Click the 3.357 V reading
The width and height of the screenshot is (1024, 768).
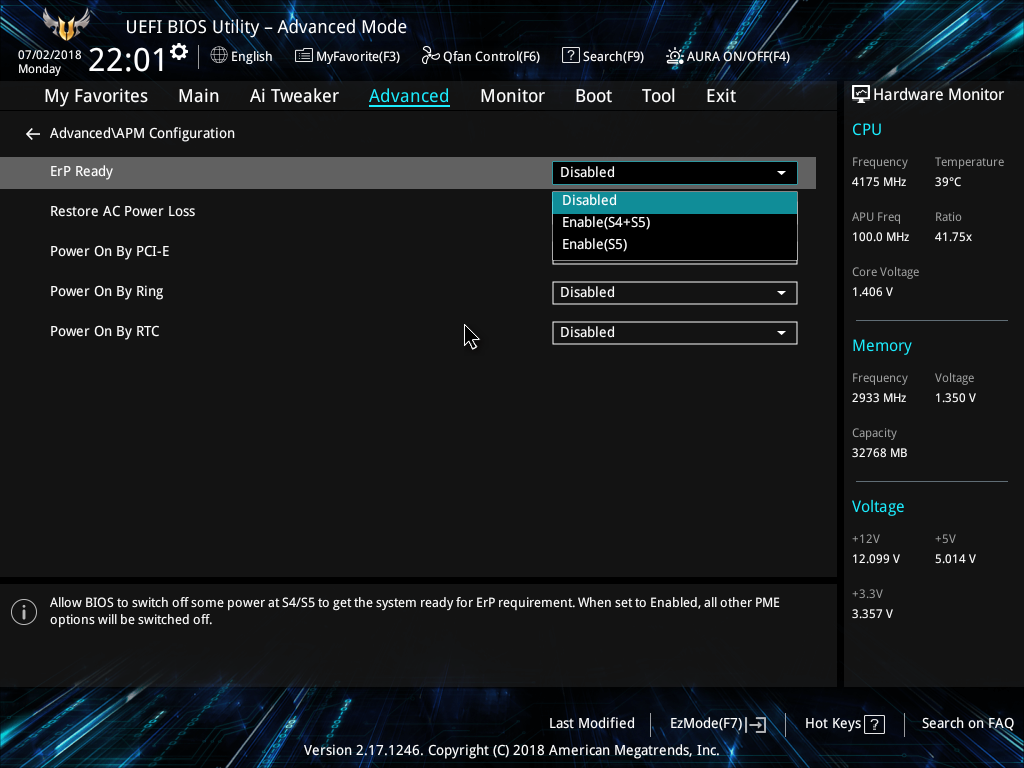pyautogui.click(x=872, y=614)
